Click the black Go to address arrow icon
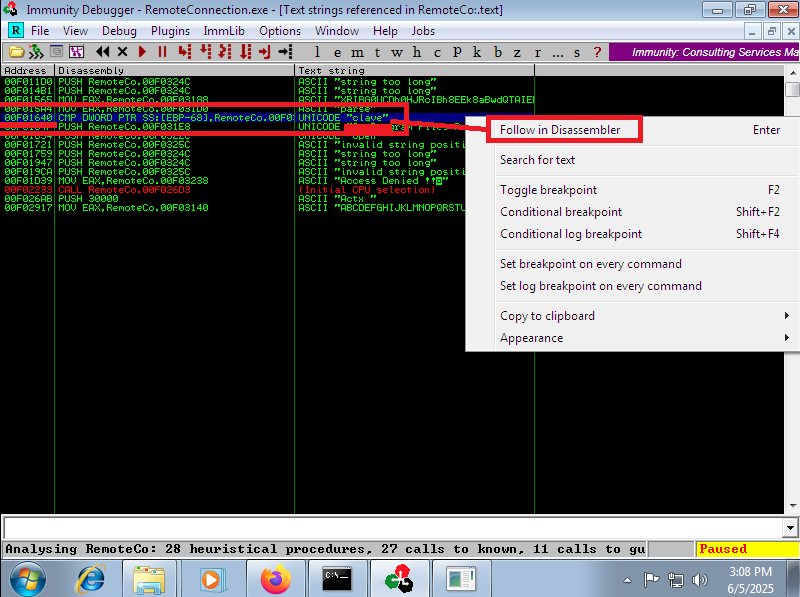 [285, 52]
